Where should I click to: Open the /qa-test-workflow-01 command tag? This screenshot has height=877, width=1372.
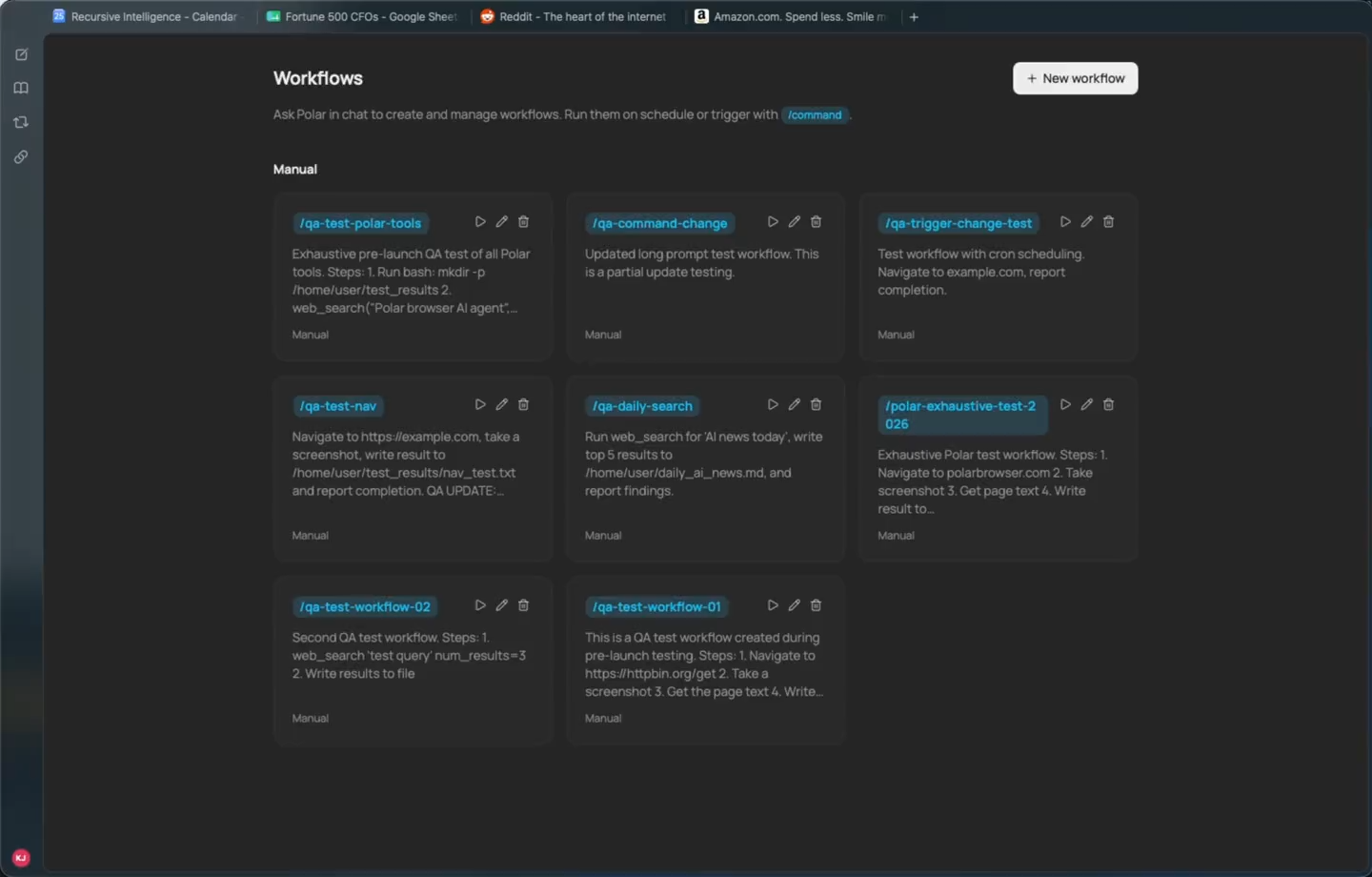(x=656, y=607)
